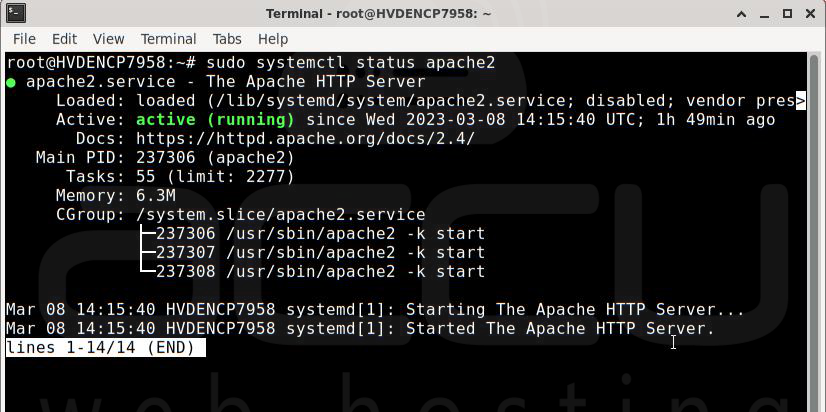
Task: Click the 'root@HVDENCP7958:~#' prompt
Action: click(x=101, y=63)
